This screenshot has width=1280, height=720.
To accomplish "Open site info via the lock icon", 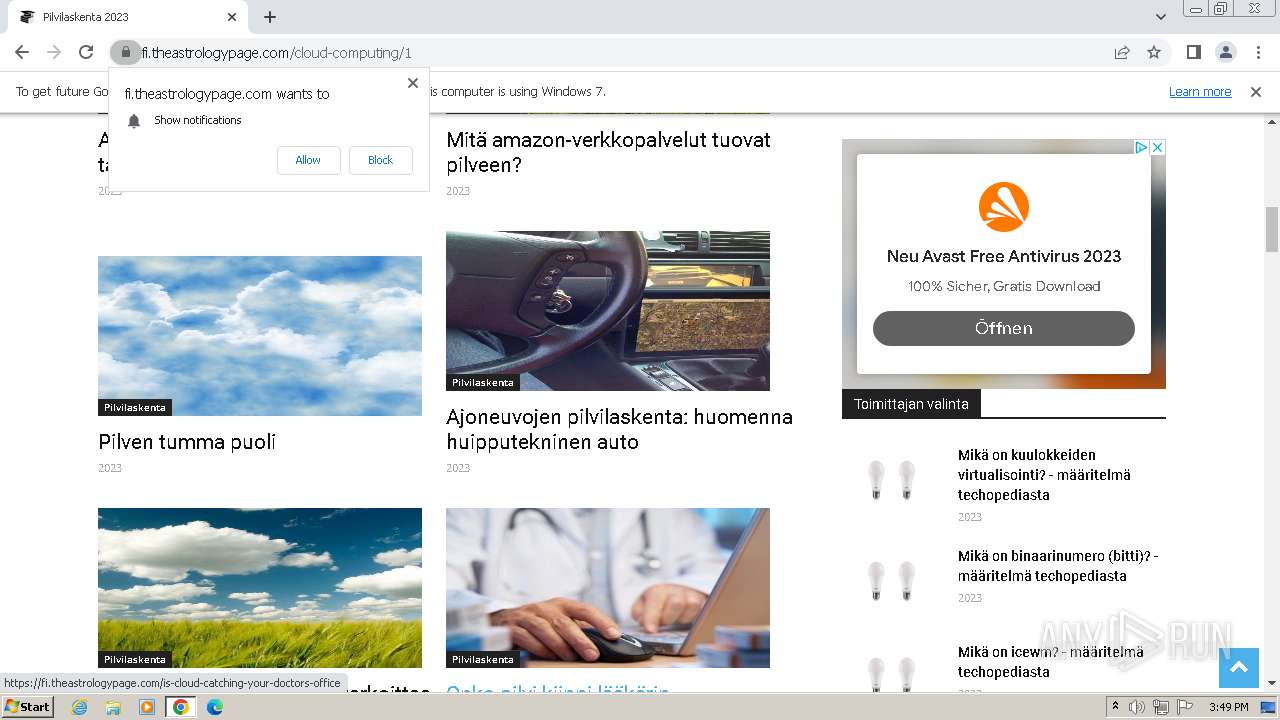I will (125, 52).
